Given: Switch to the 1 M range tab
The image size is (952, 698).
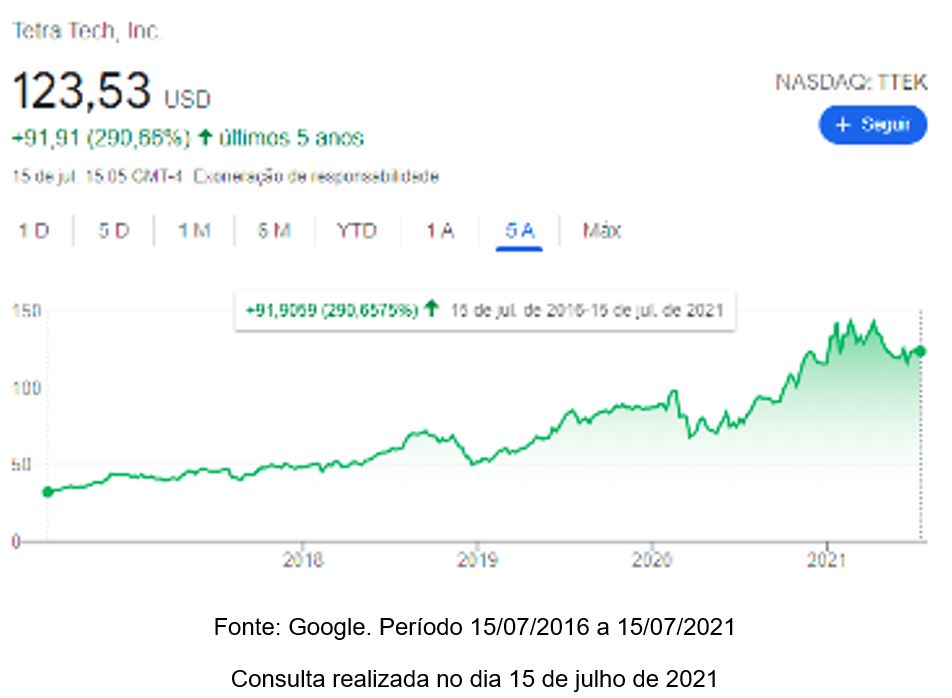Looking at the screenshot, I should [x=194, y=231].
